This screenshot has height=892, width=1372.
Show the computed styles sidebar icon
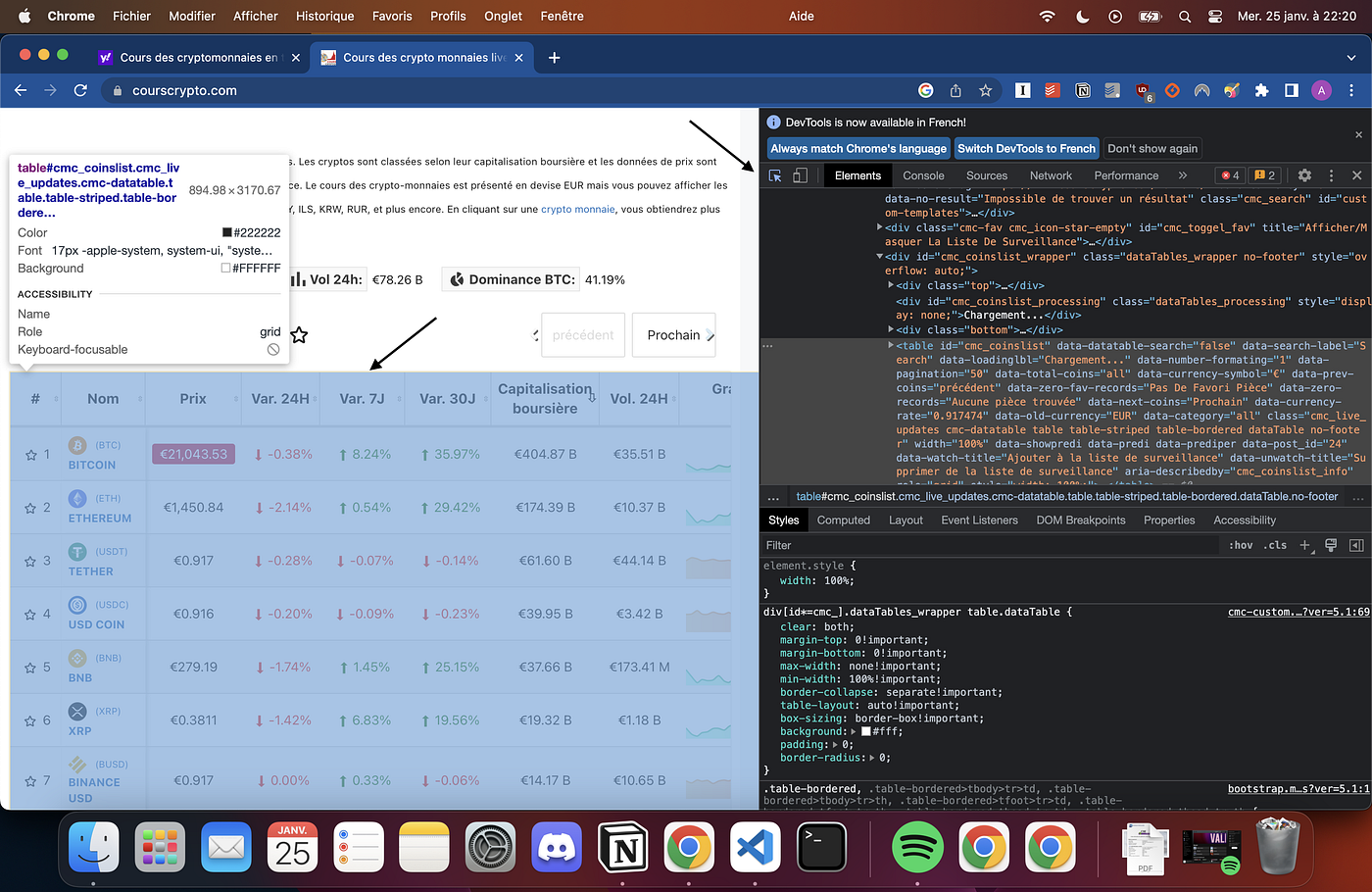tap(1356, 545)
